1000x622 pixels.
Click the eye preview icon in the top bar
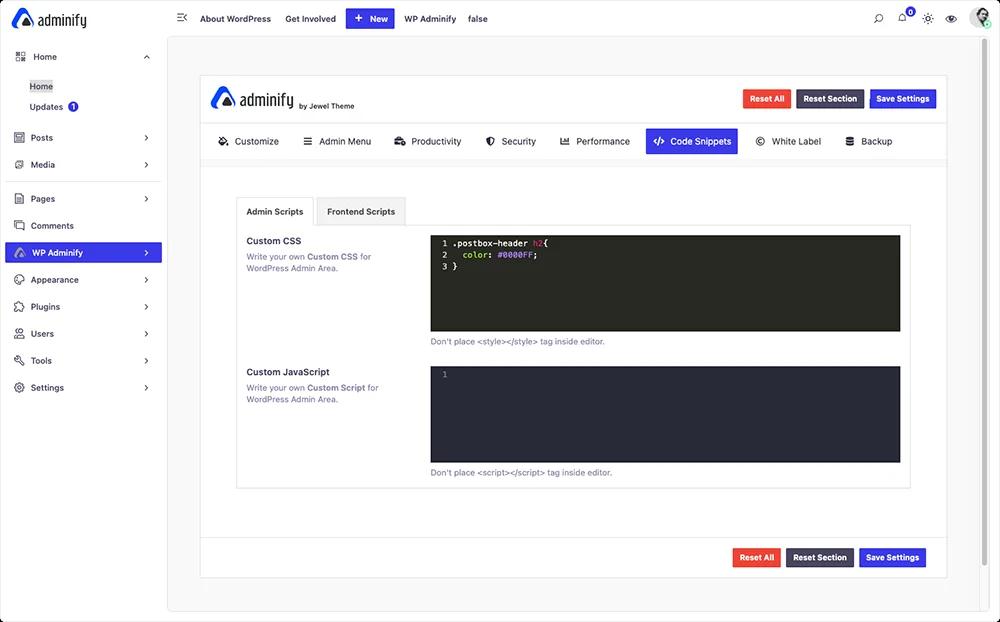click(x=951, y=19)
